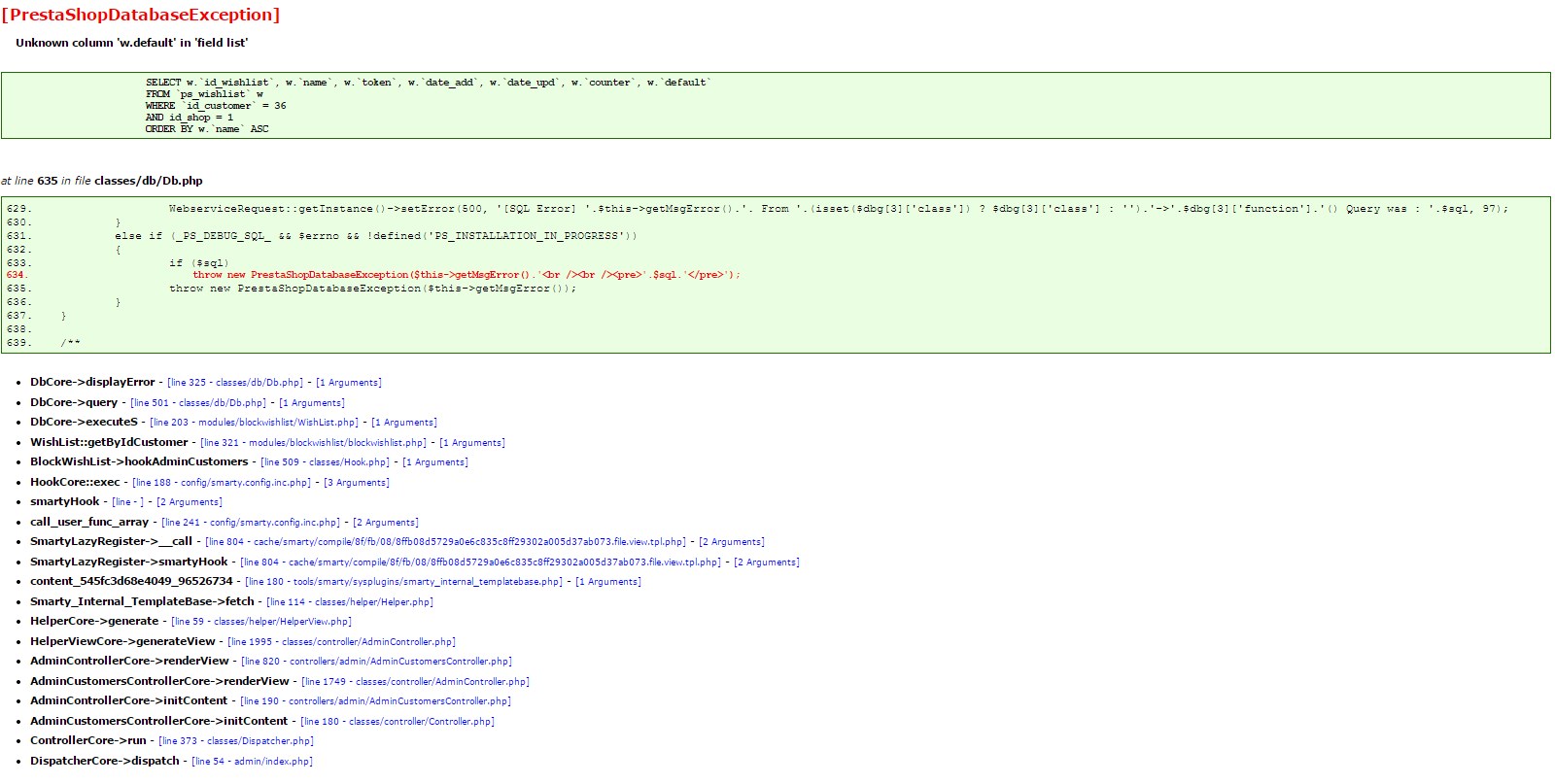Viewport: 1555px width, 784px height.
Task: Expand the Arguments link for WishList::getByIdCustomer
Action: click(472, 443)
